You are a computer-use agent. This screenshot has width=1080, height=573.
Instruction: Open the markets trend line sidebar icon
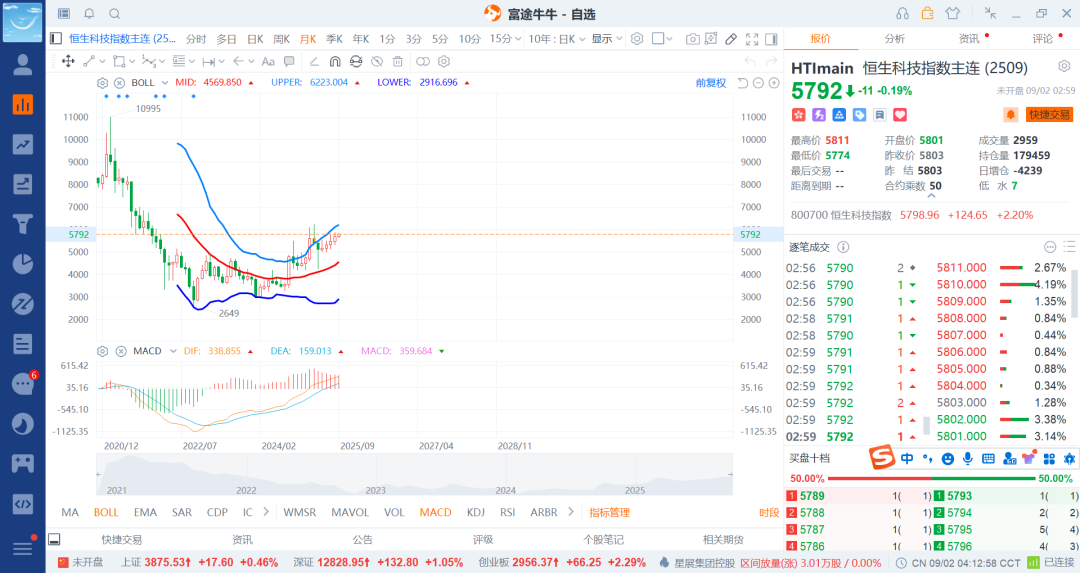tap(23, 145)
